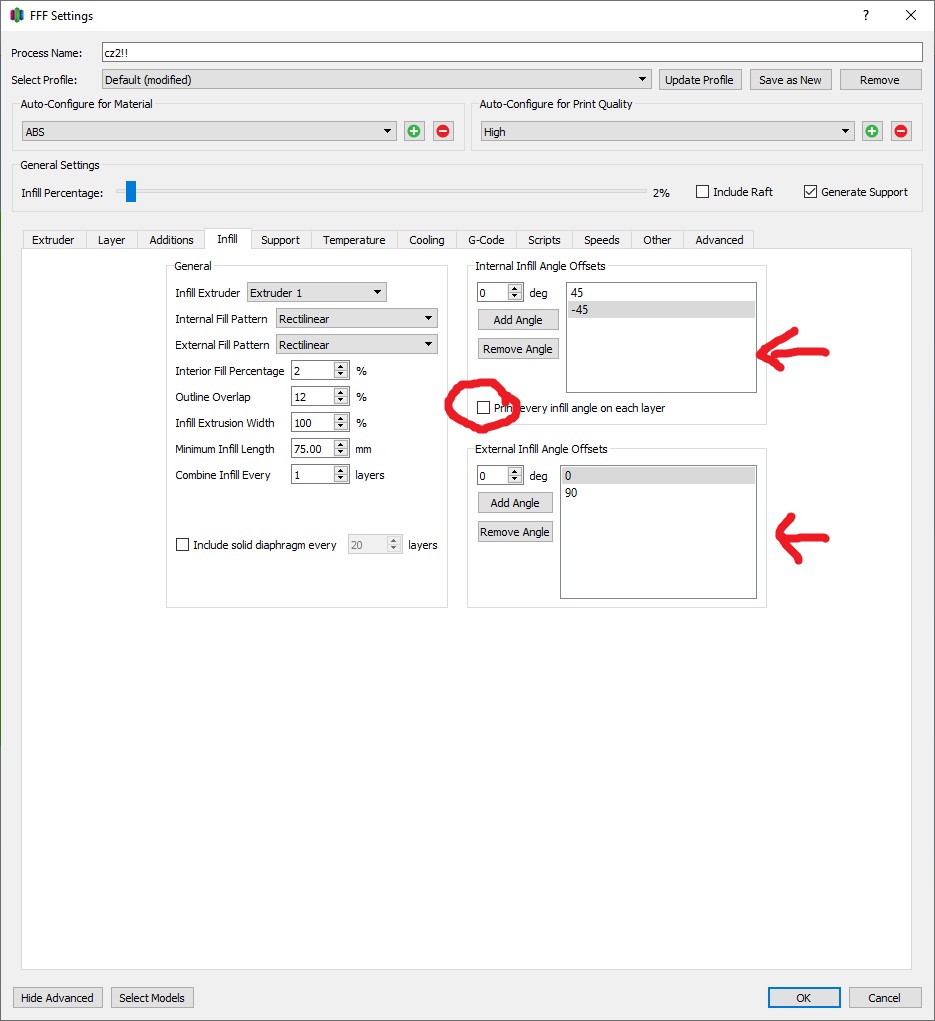The image size is (935, 1021).
Task: Click the Outline Overlap value field
Action: click(x=313, y=397)
